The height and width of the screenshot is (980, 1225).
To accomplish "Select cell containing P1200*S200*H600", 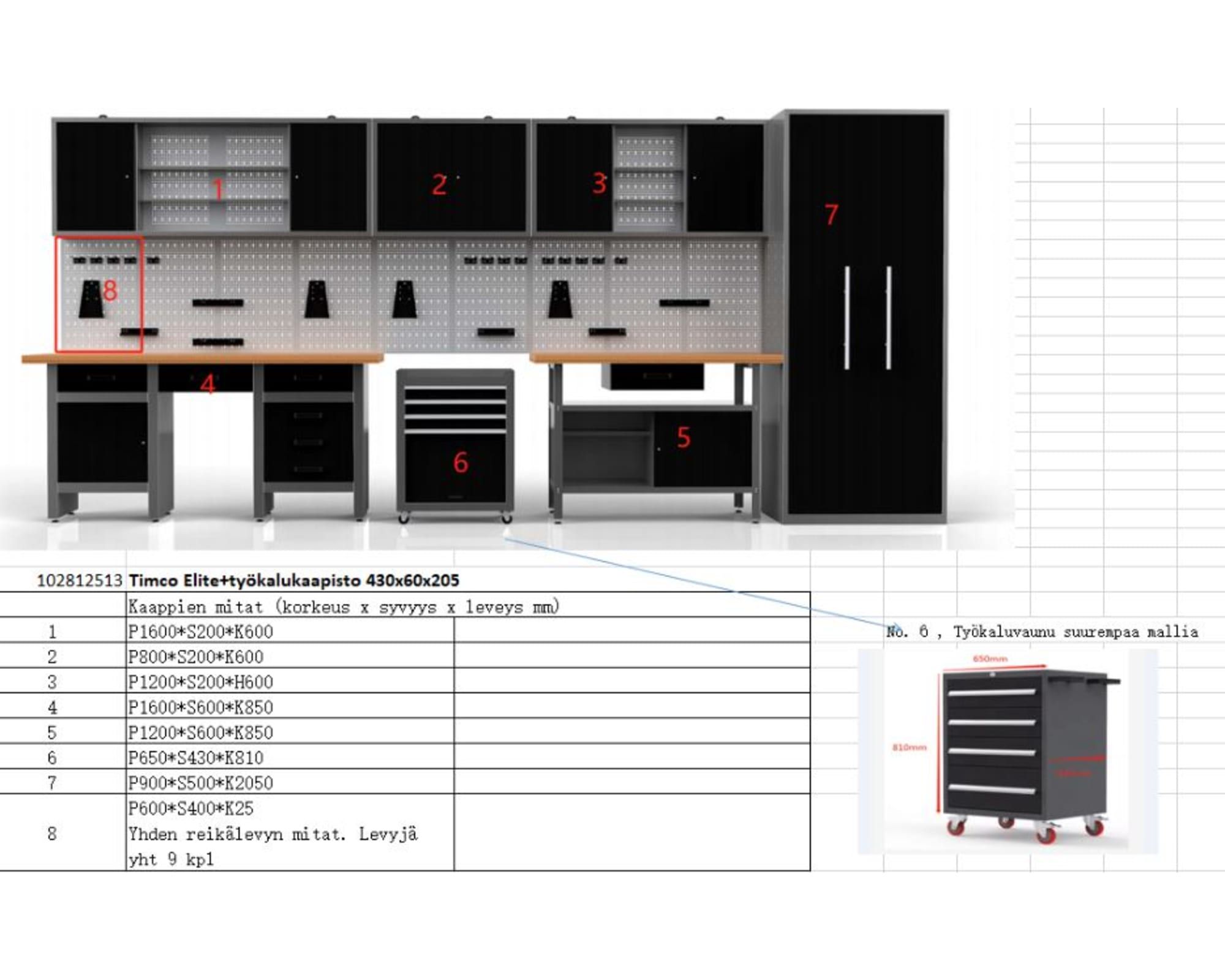I will click(201, 682).
